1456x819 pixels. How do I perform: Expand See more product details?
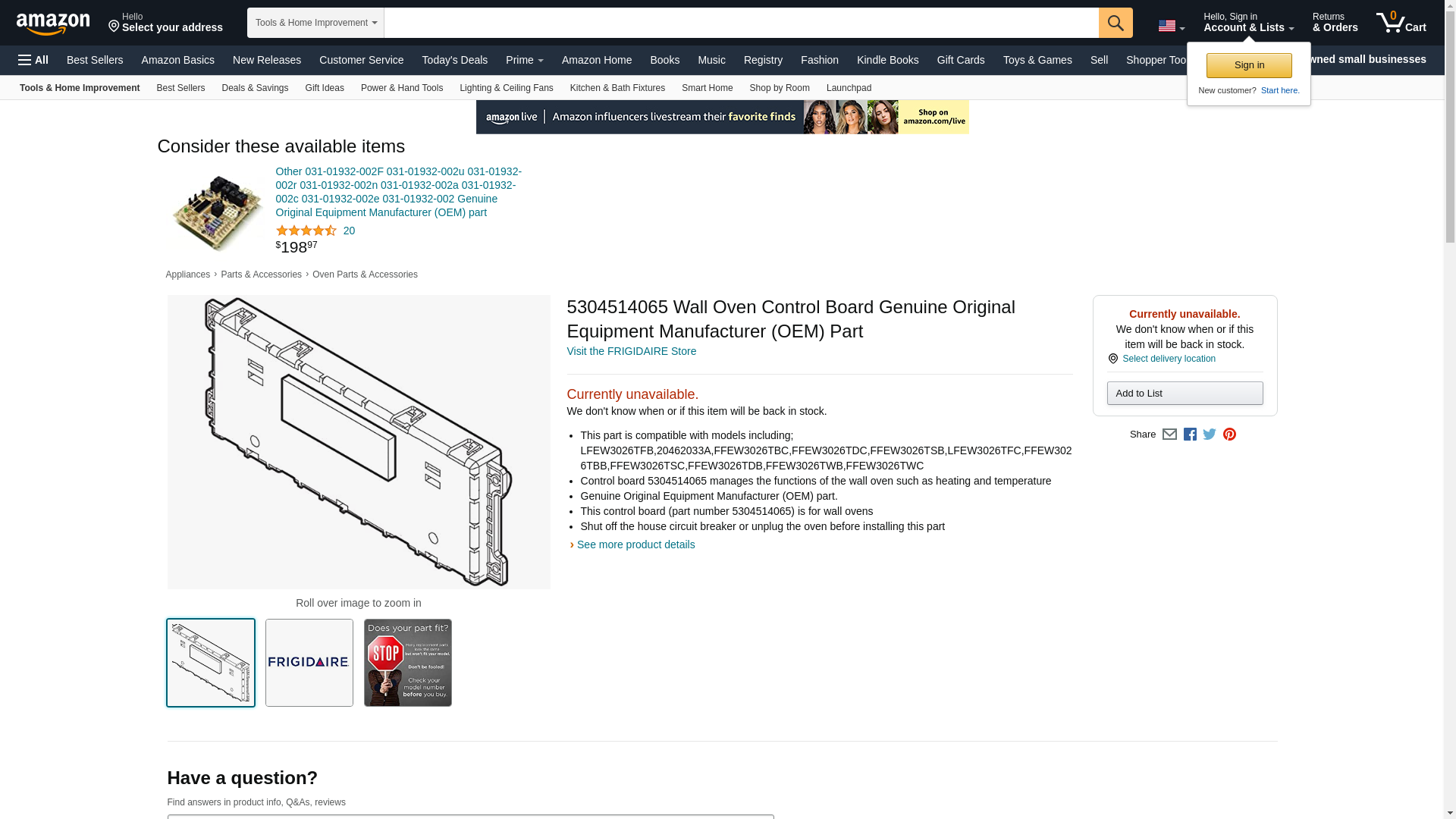pos(635,544)
